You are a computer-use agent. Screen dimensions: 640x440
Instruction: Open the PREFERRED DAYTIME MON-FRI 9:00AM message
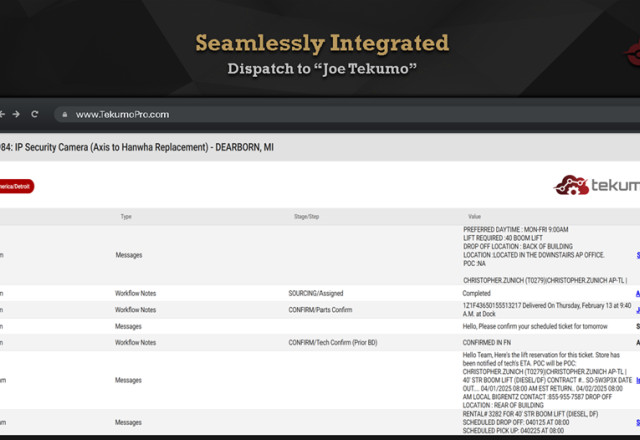point(545,255)
